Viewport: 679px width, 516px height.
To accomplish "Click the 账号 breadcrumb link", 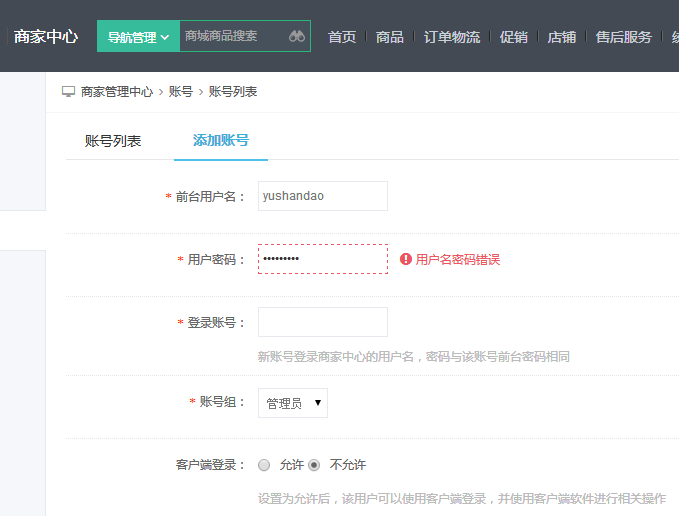I will [x=181, y=92].
